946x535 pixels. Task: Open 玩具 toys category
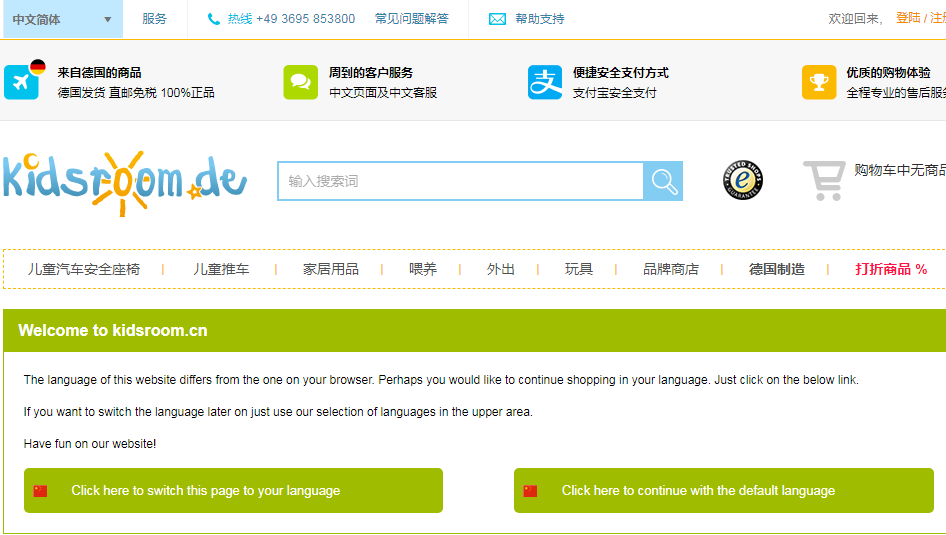(x=578, y=269)
